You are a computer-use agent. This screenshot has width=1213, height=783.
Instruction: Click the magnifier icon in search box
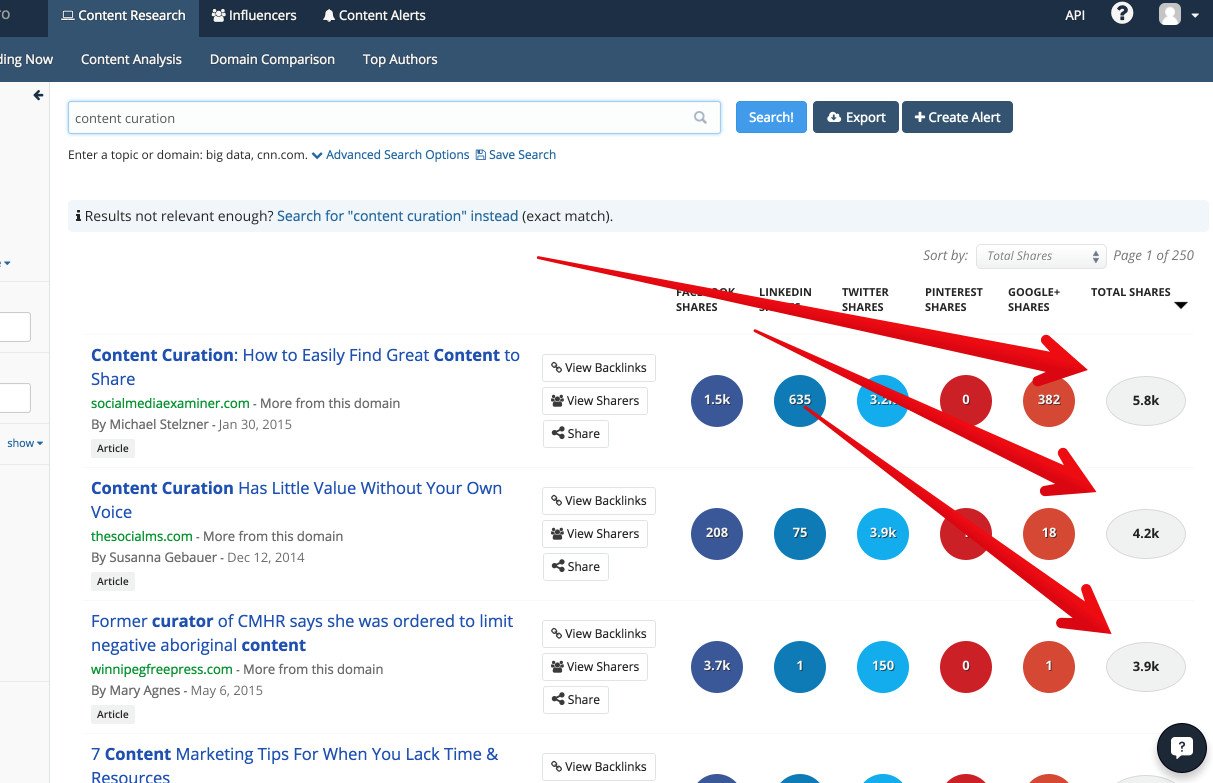[x=700, y=117]
